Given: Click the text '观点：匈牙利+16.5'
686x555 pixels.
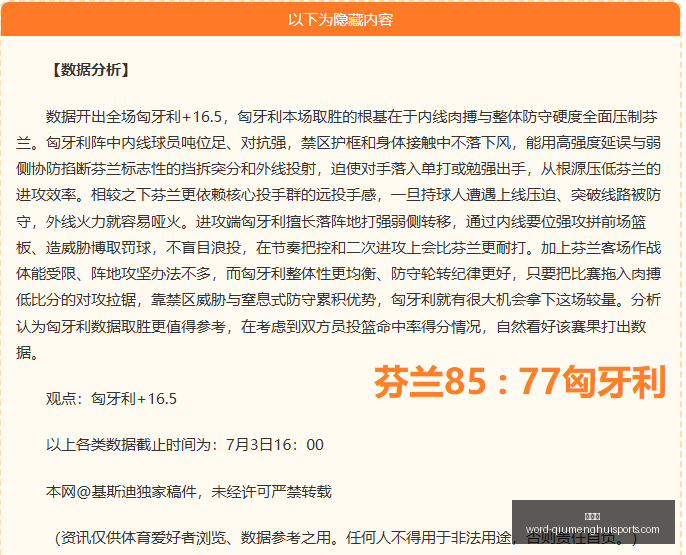Looking at the screenshot, I should point(111,399).
